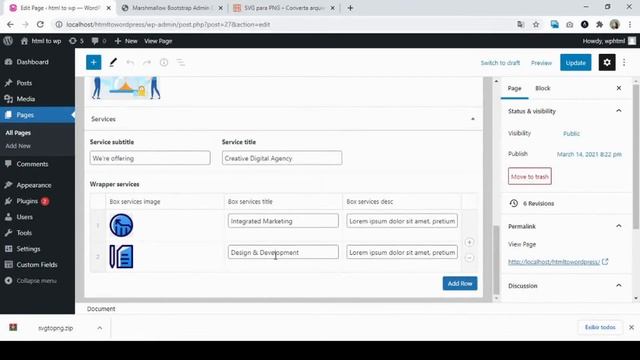Click Switch to draft
Image resolution: width=640 pixels, height=360 pixels.
[x=500, y=63]
